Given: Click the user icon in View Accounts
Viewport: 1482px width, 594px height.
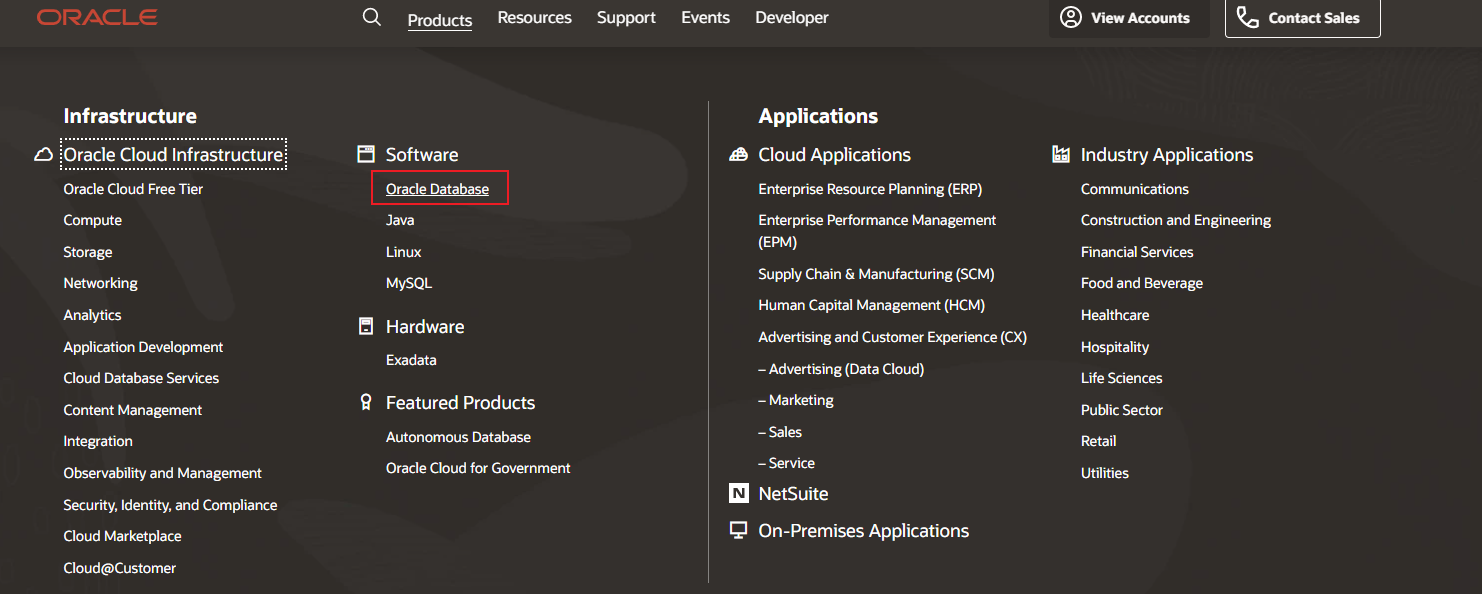Looking at the screenshot, I should coord(1071,18).
